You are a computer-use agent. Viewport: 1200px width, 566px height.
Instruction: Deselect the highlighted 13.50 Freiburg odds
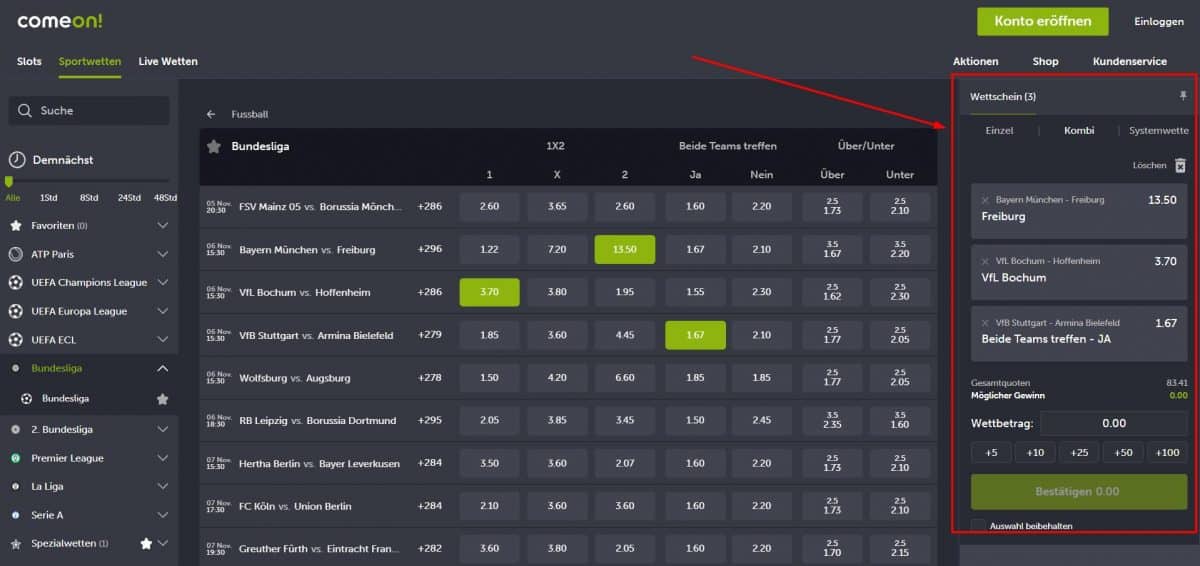tap(624, 249)
